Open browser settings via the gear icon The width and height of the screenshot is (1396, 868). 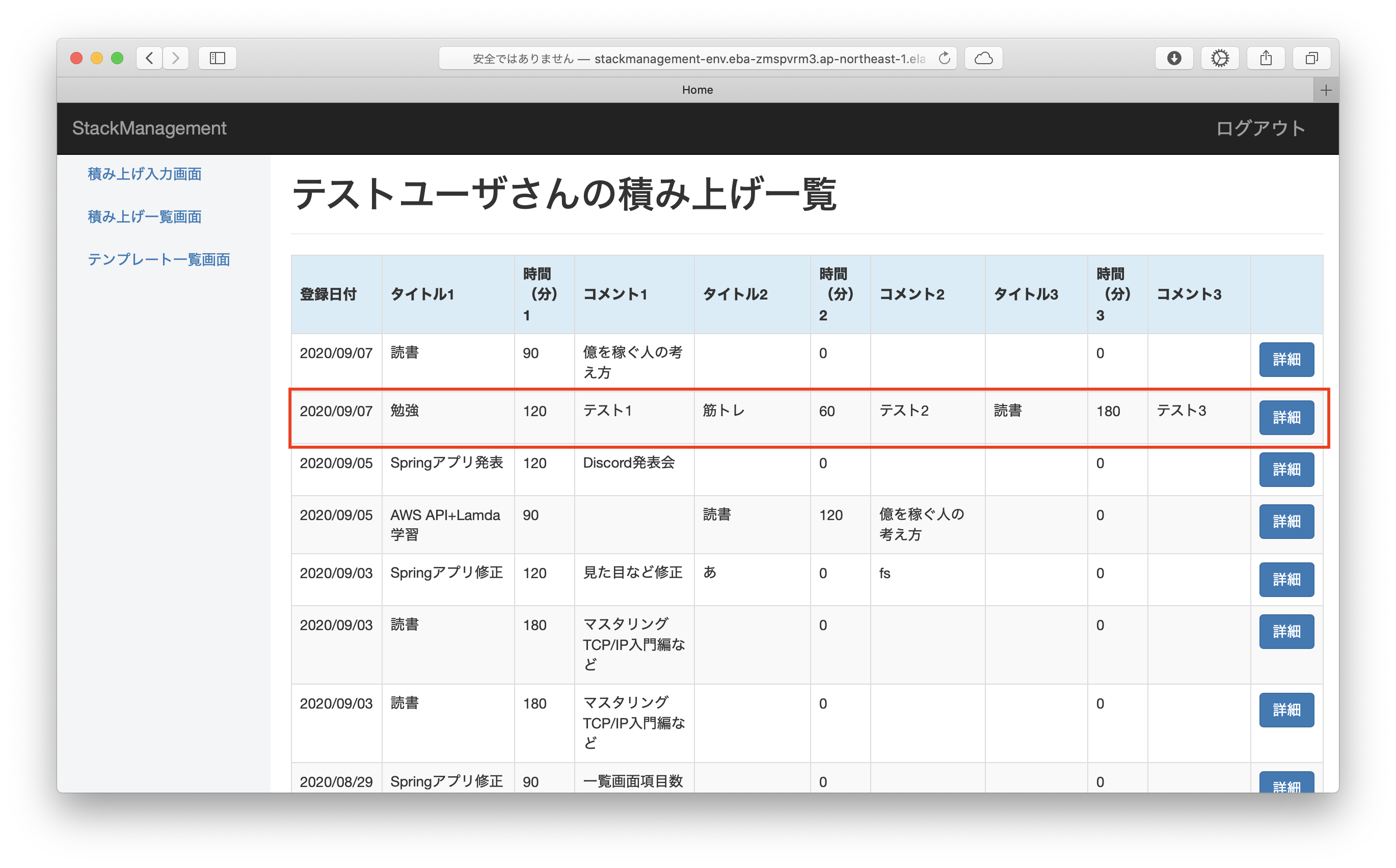1220,58
